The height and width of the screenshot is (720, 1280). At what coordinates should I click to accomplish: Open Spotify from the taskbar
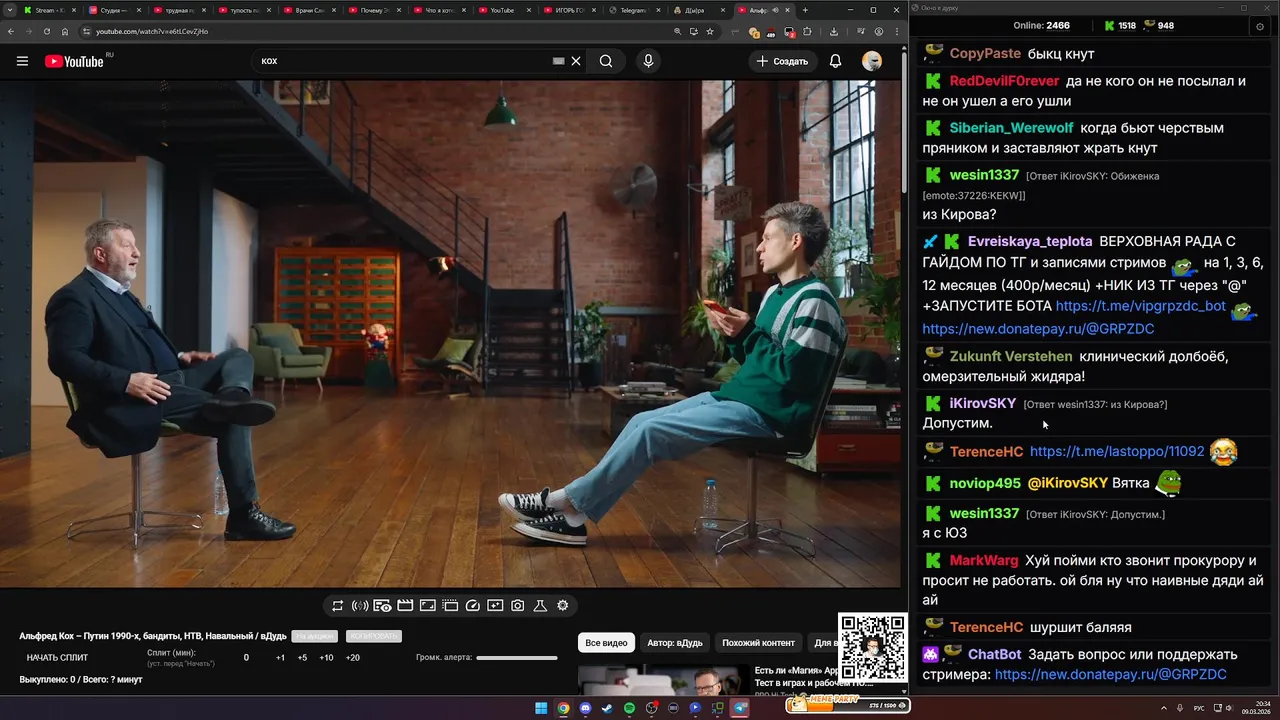[630, 708]
